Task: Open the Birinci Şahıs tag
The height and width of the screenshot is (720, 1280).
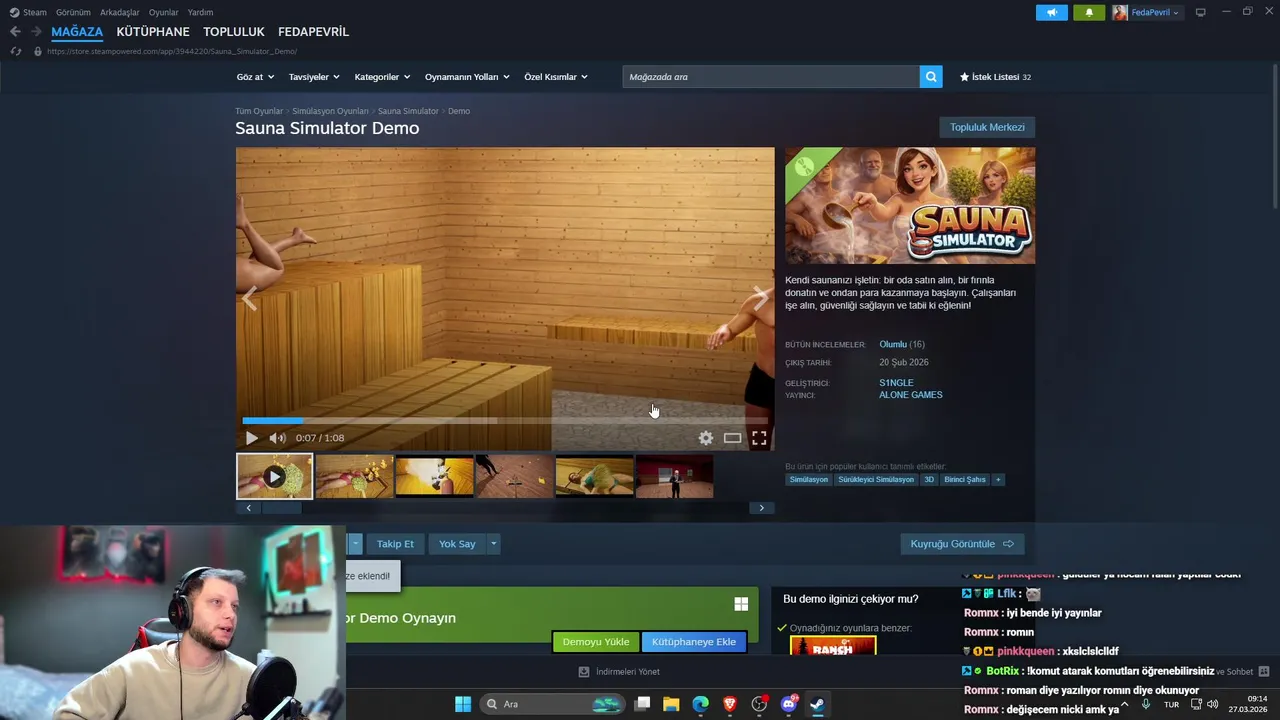Action: (x=965, y=479)
